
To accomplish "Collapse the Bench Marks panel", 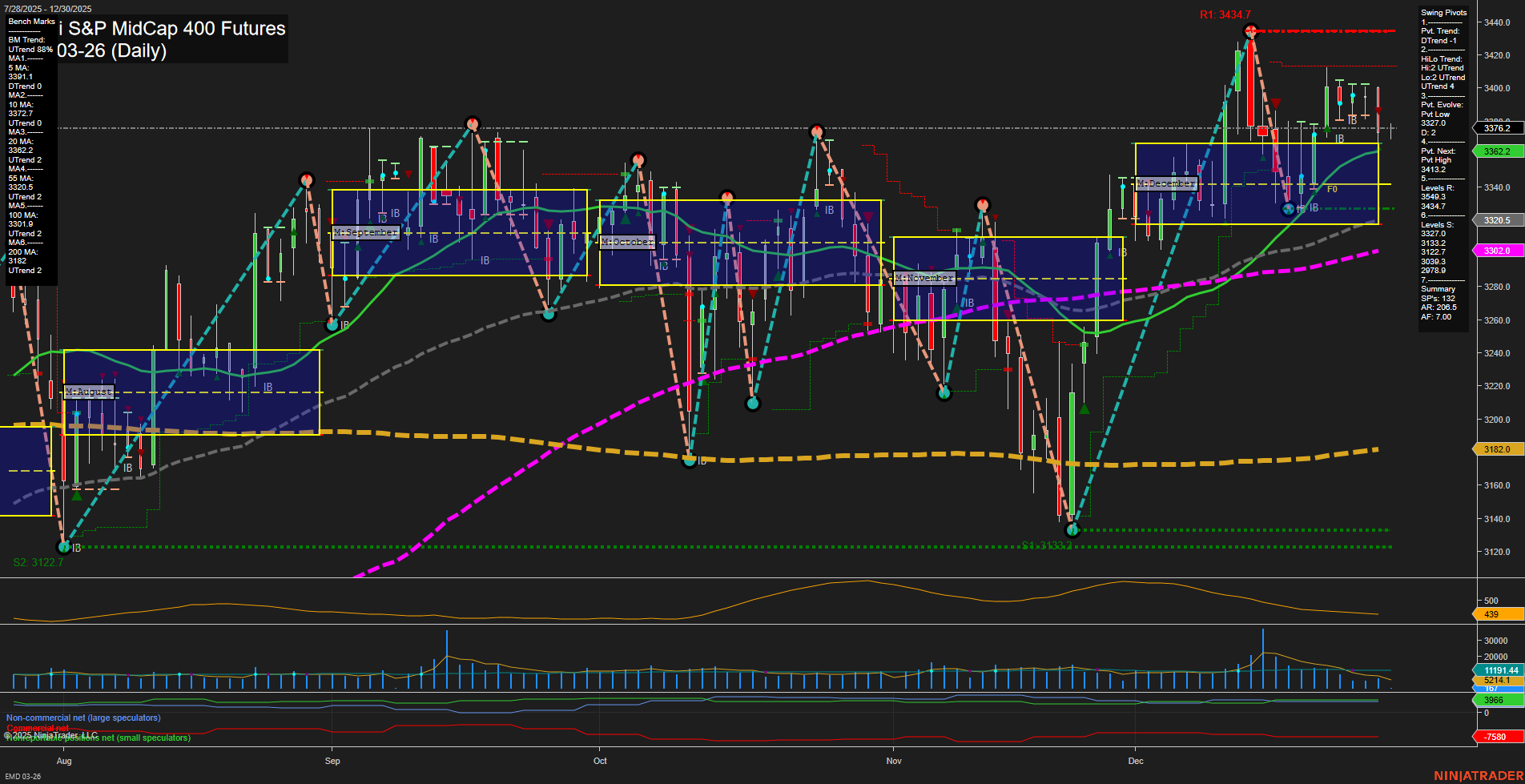I will point(30,22).
